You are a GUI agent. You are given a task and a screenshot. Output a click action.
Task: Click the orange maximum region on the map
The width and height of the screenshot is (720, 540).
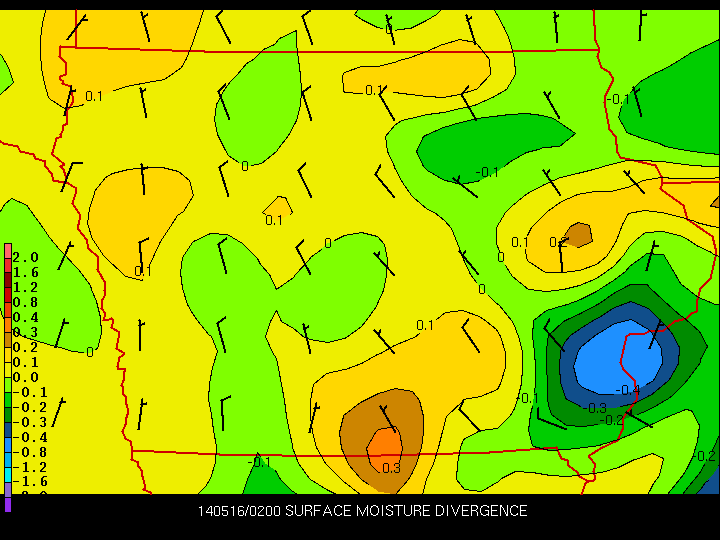click(385, 448)
